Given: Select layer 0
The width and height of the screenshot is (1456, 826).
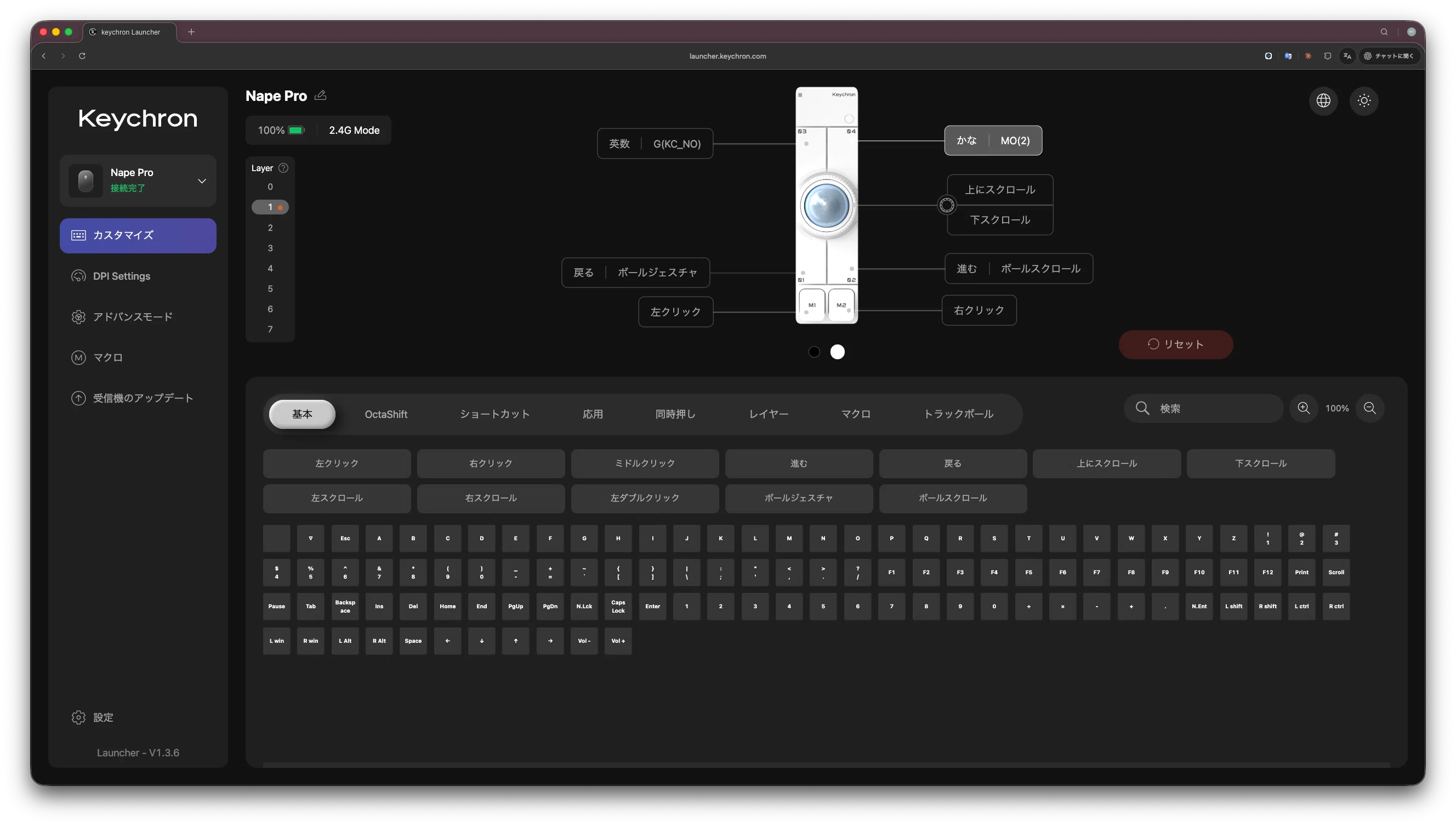Looking at the screenshot, I should (270, 186).
